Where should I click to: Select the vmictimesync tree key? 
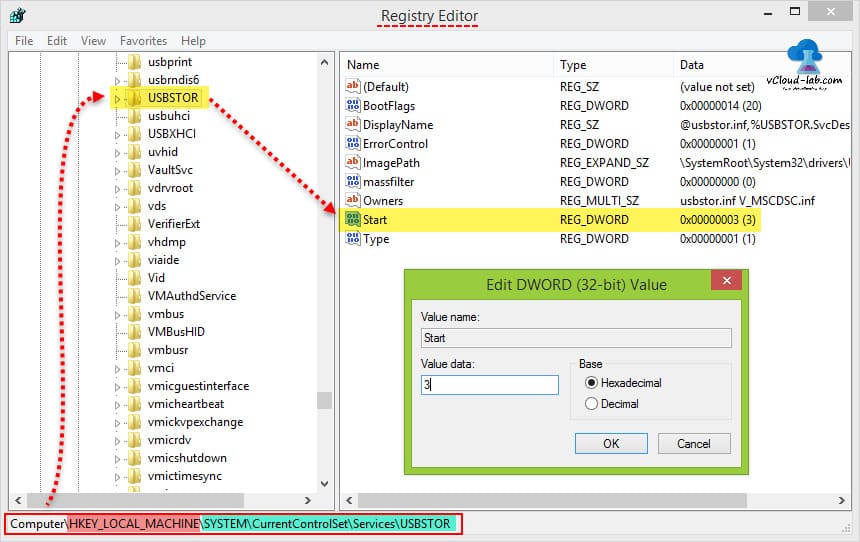pos(185,476)
